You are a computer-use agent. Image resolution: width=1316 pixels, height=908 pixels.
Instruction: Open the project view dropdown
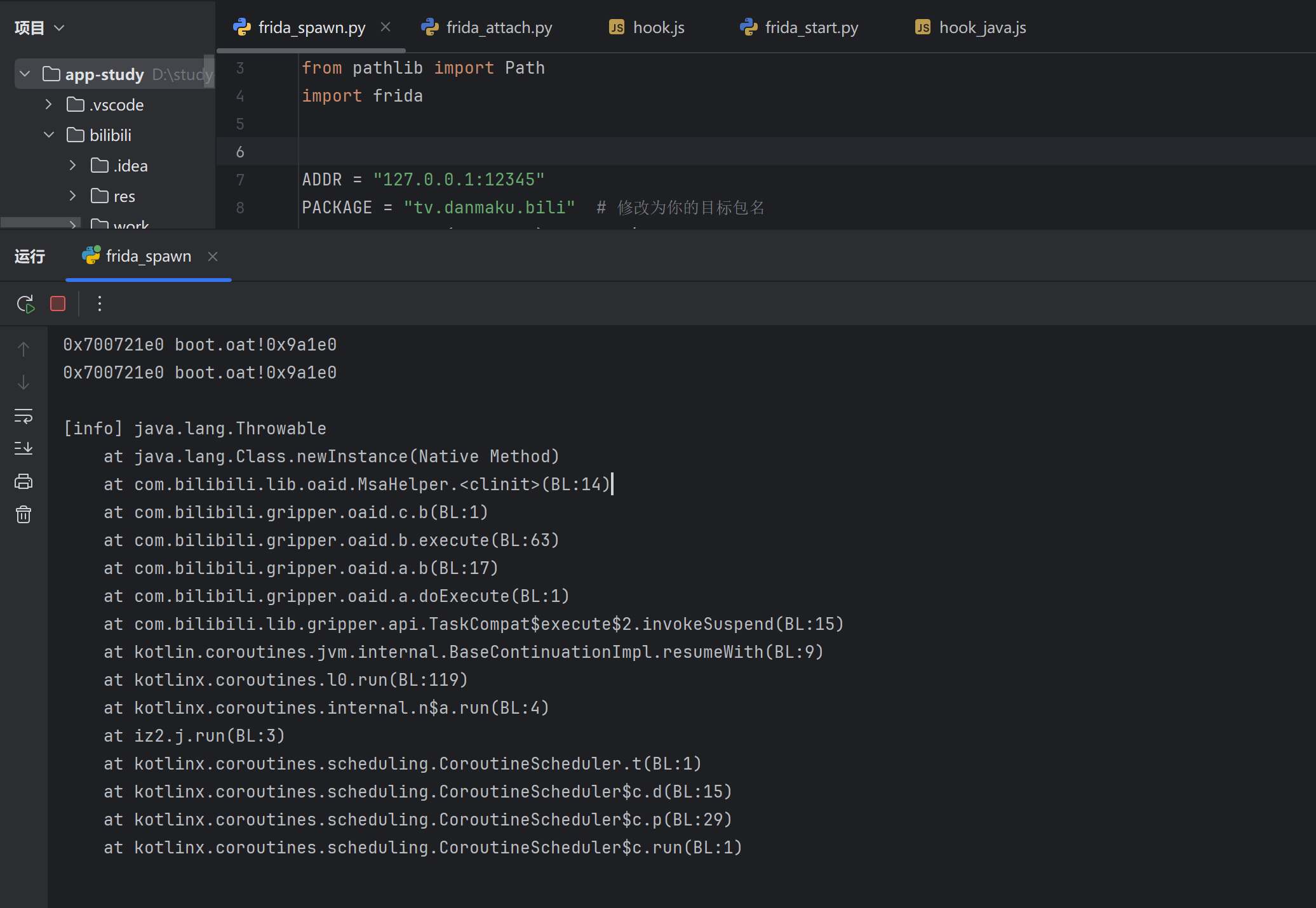tap(39, 28)
